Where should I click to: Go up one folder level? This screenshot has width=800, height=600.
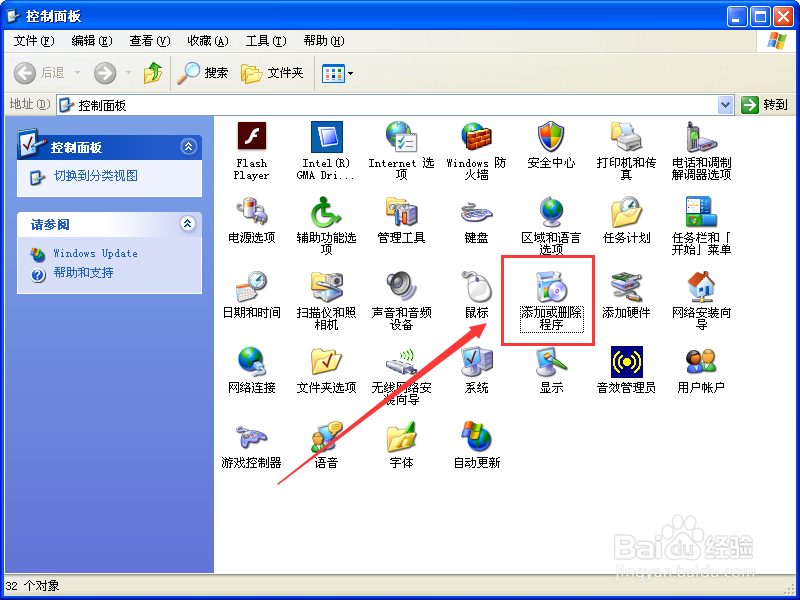pos(153,73)
